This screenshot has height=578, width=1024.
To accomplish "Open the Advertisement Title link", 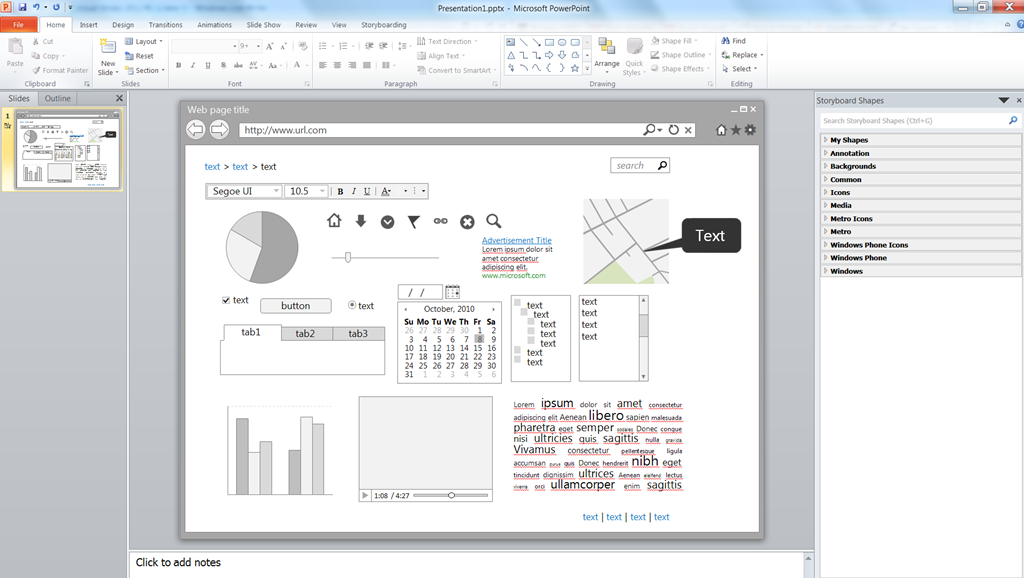I will (517, 240).
